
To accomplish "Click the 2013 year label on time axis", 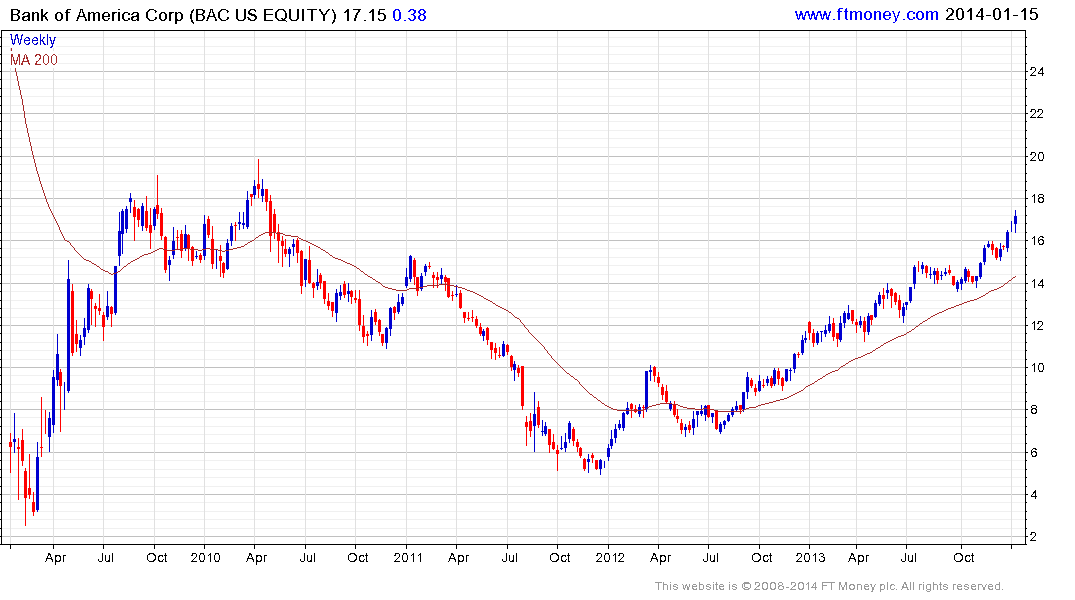I will pos(810,557).
